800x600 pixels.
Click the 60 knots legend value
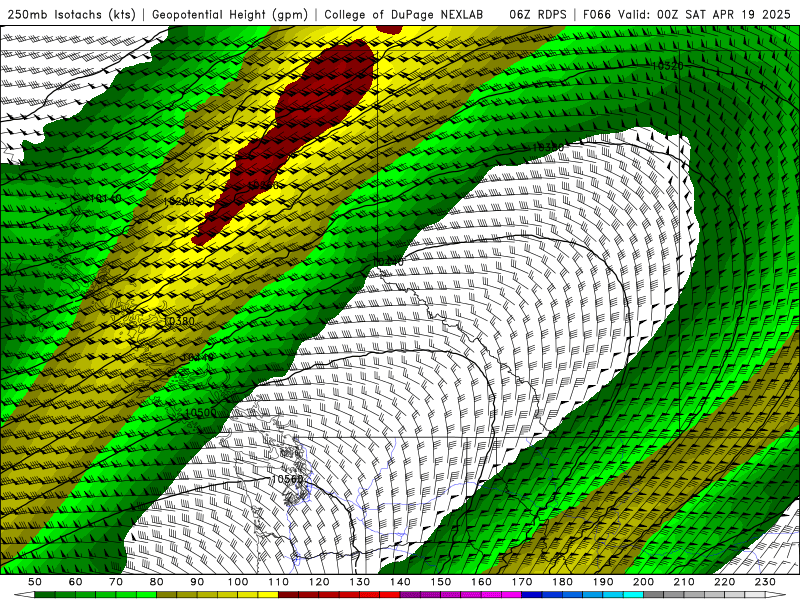[x=75, y=582]
